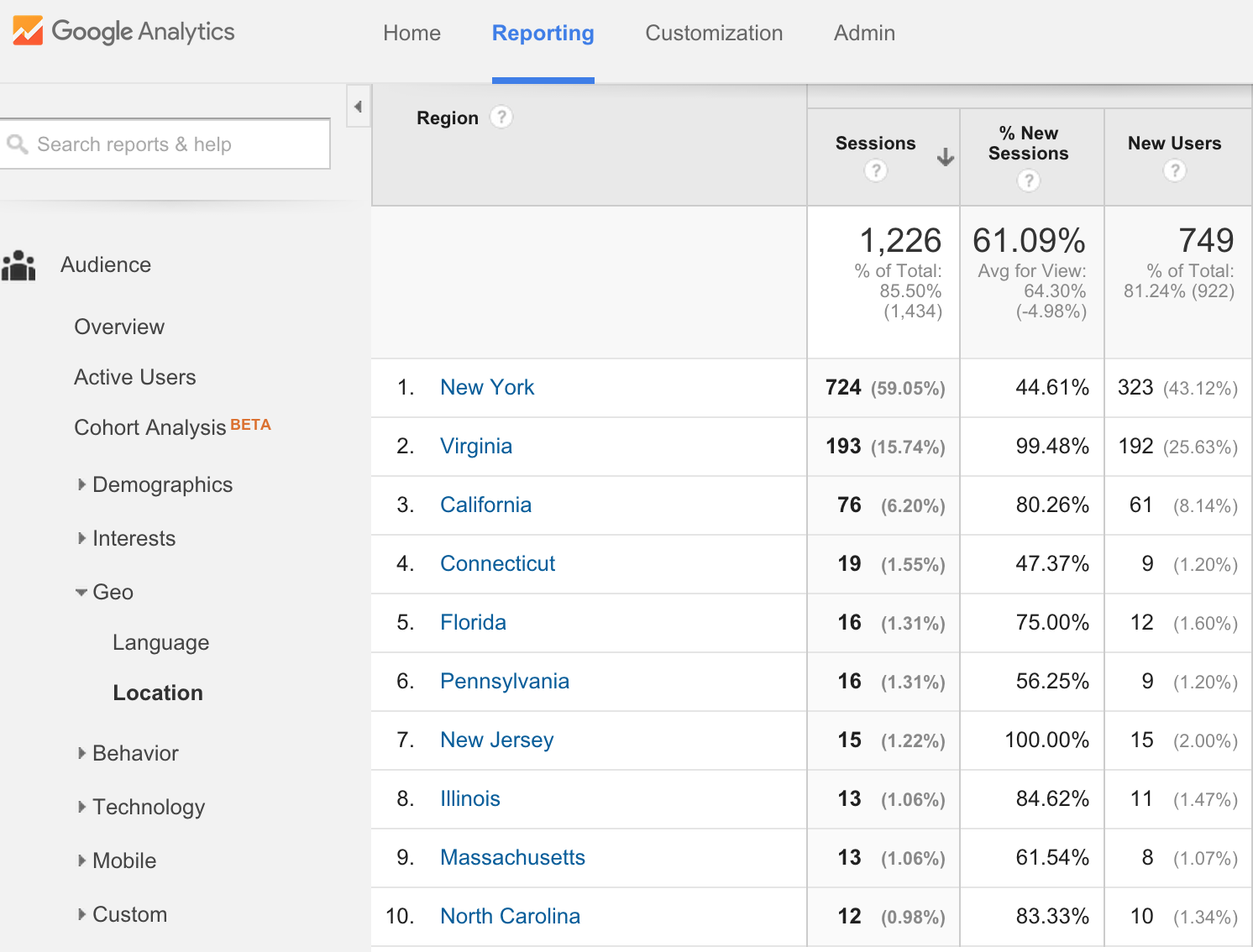Viewport: 1253px width, 952px height.
Task: Click the Sessions sort descending arrow
Action: (946, 157)
